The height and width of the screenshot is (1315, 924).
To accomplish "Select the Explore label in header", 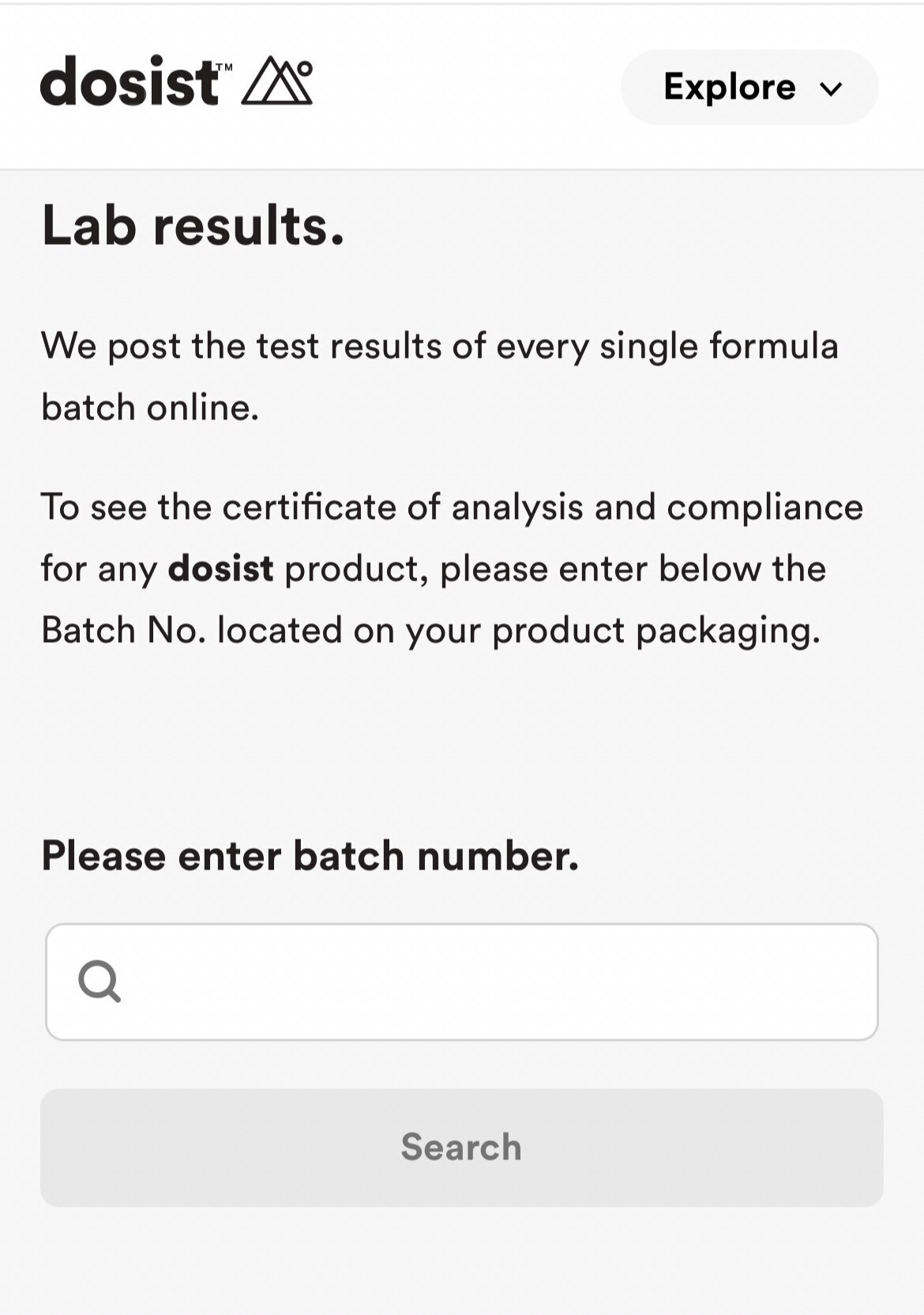I will [729, 87].
